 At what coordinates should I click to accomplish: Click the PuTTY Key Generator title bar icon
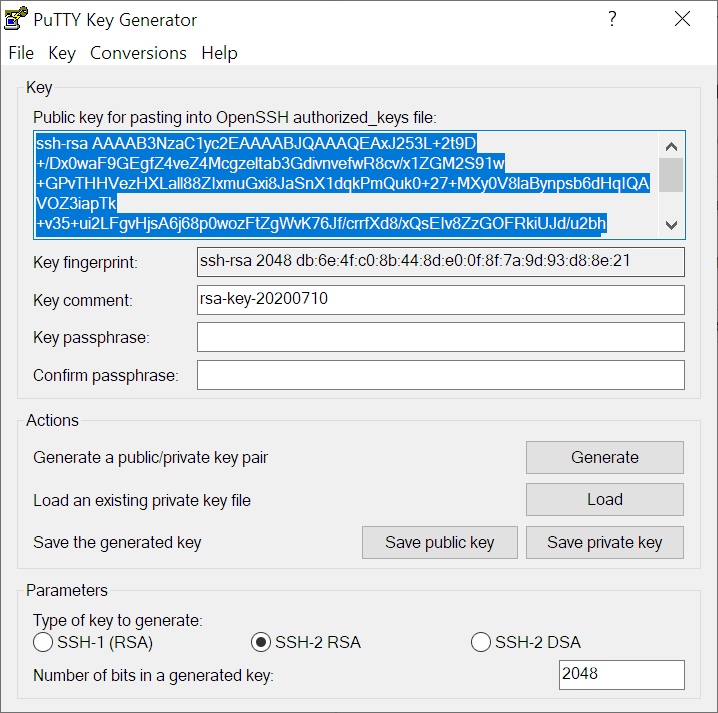[16, 19]
